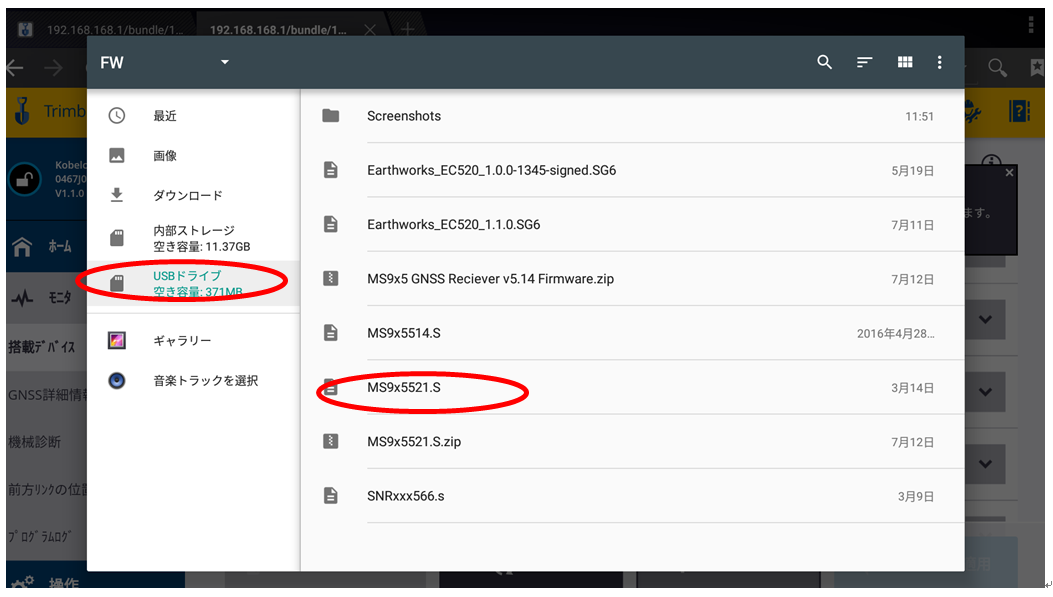Open the Screenshots folder
Screen dimensions: 1053x597
pyautogui.click(x=404, y=116)
